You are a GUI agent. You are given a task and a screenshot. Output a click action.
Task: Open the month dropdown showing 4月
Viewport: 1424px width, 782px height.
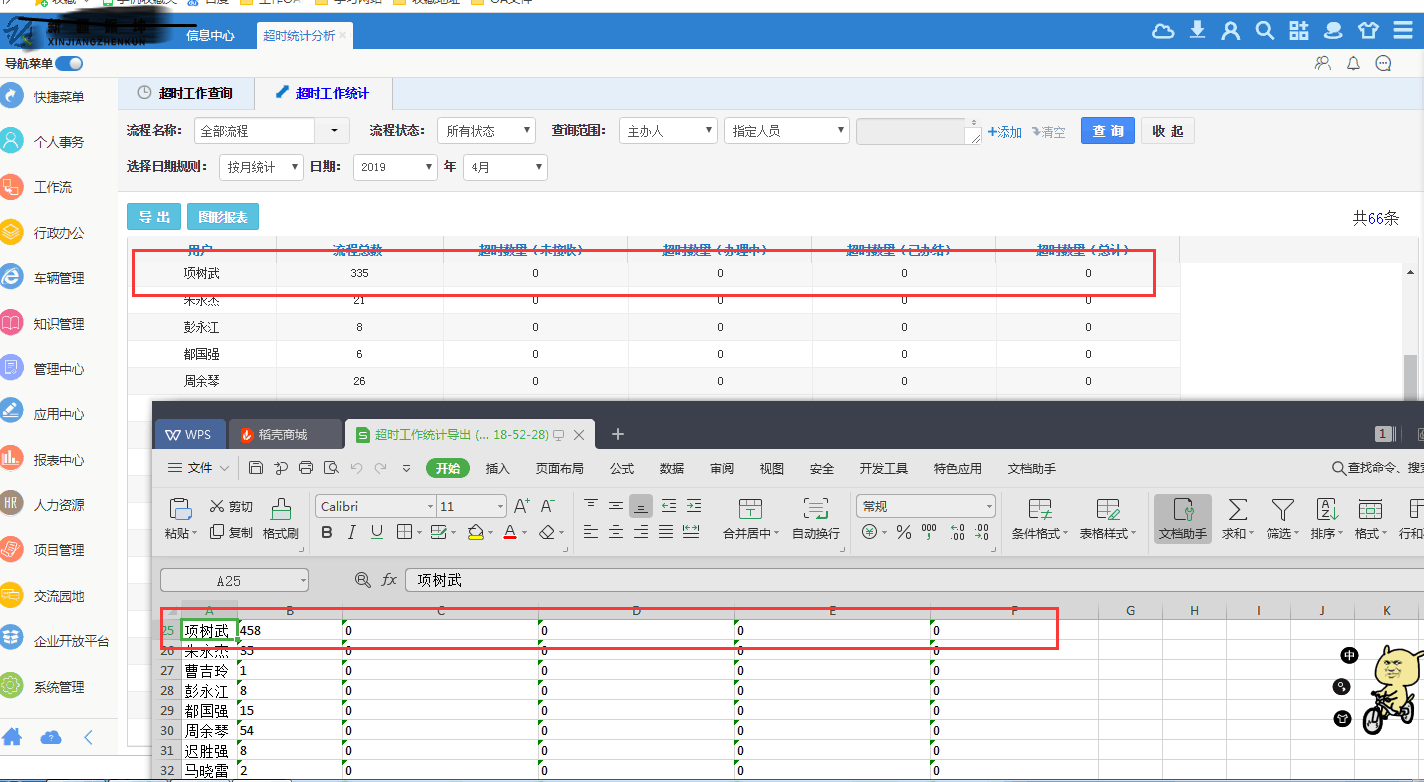point(505,167)
